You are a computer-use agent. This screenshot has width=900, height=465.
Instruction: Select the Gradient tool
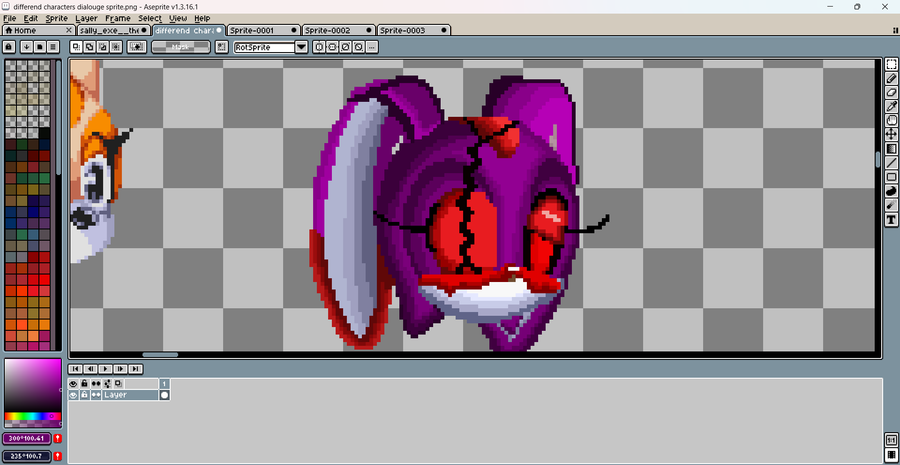pos(891,149)
